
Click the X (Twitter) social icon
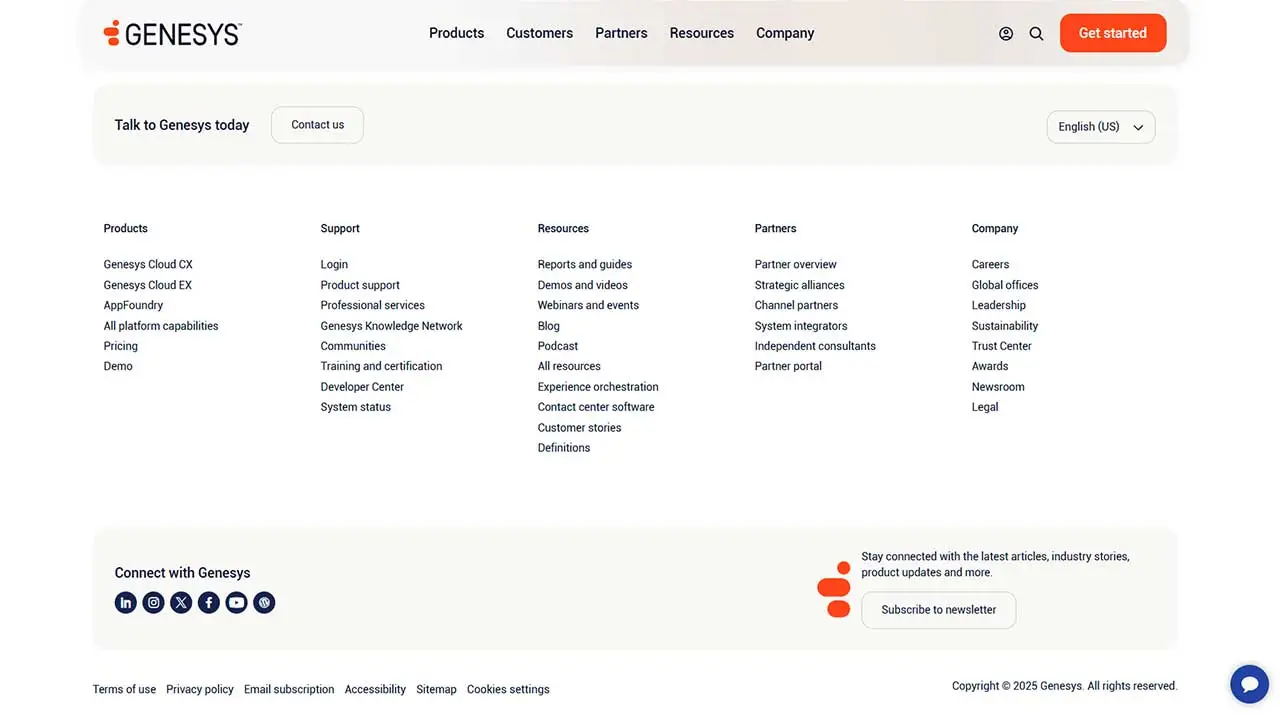(181, 603)
